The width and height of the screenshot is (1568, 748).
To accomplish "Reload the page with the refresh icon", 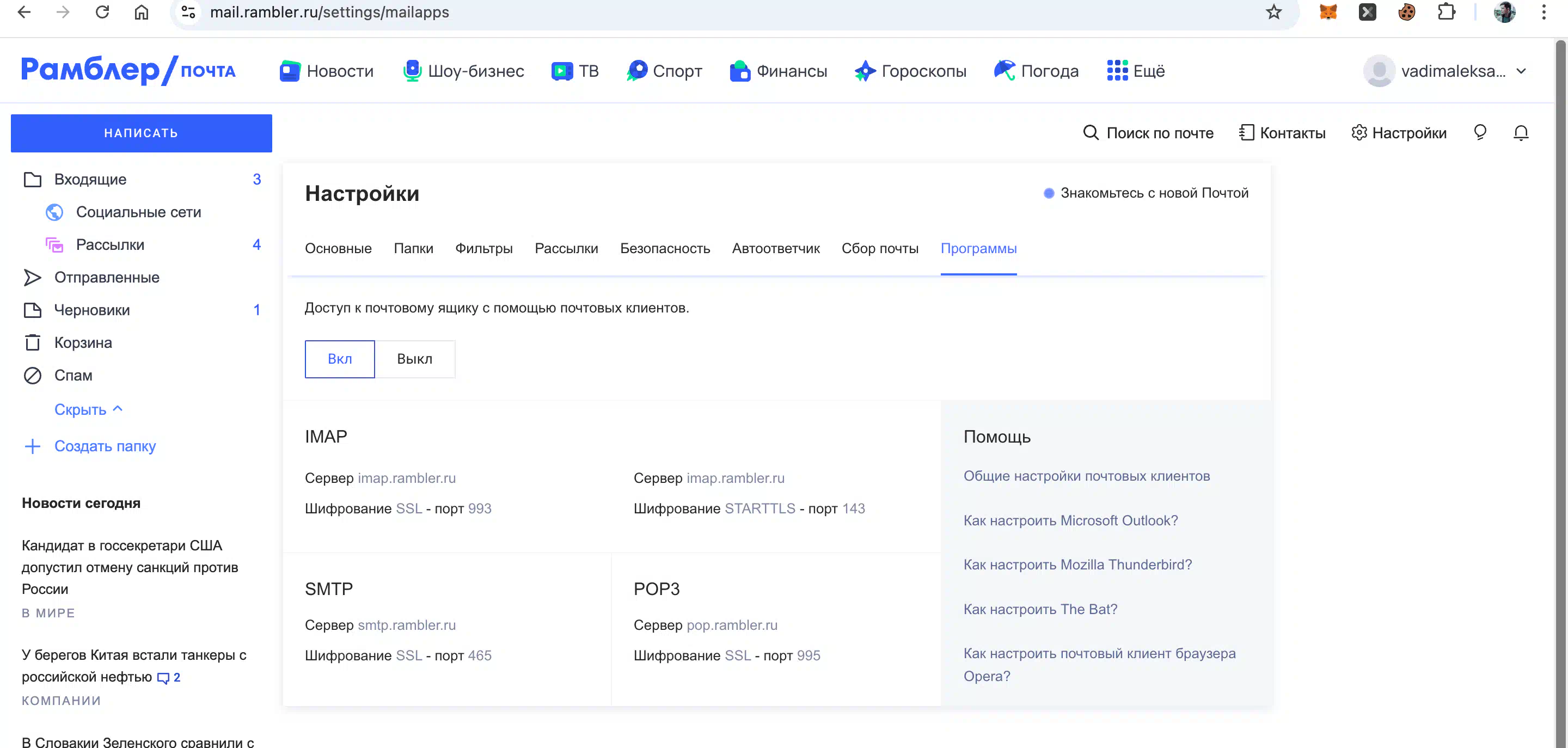I will click(102, 12).
